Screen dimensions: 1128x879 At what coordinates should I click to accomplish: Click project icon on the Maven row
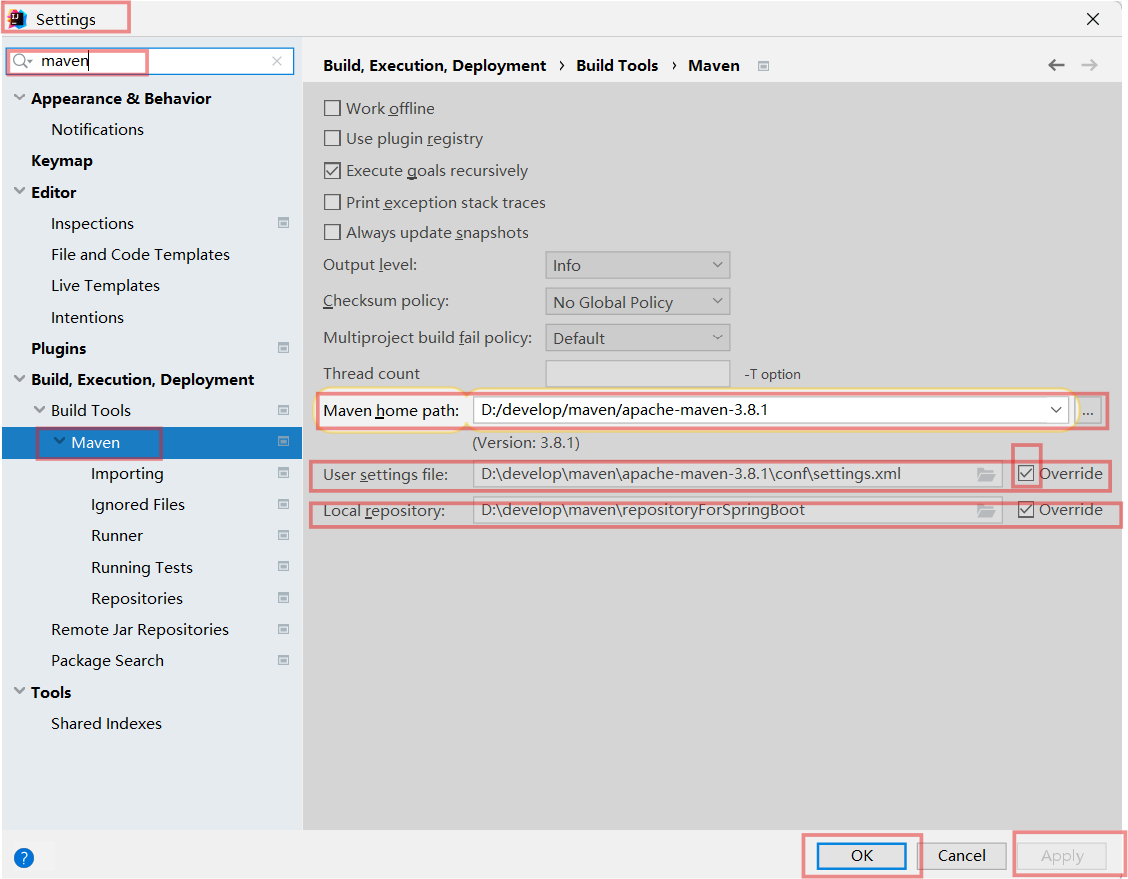283,442
